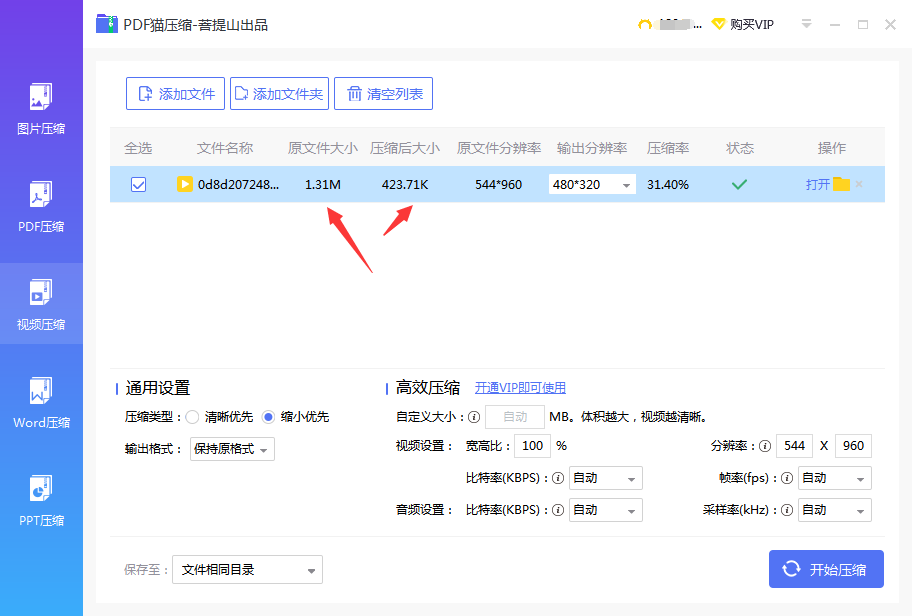The image size is (912, 616).
Task: Click the 原文件大小 column header
Action: coord(323,148)
